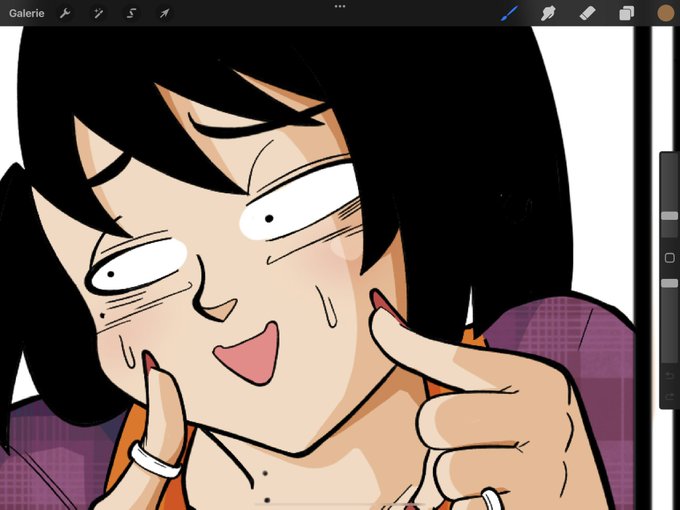Tap the redo arrow in sidebar
680x510 pixels.
click(670, 396)
